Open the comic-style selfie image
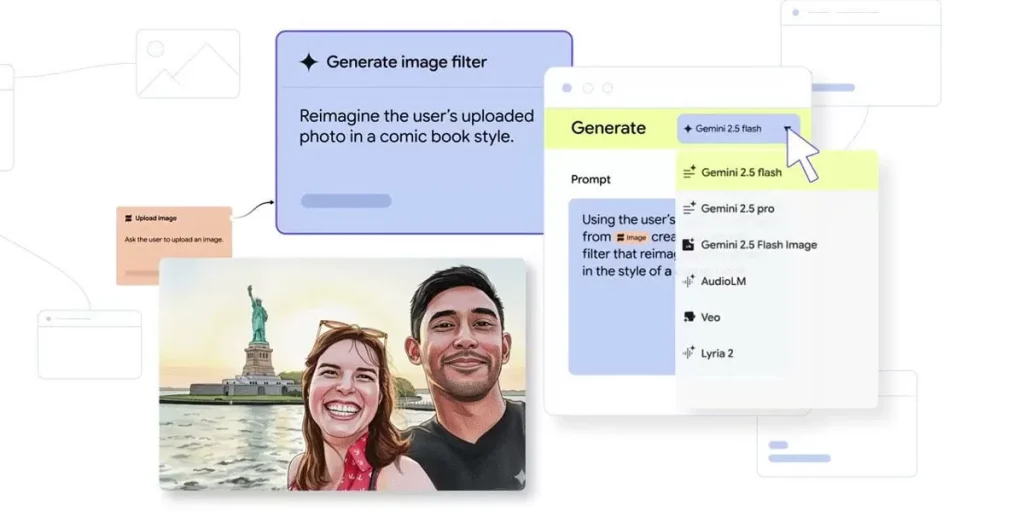 342,374
